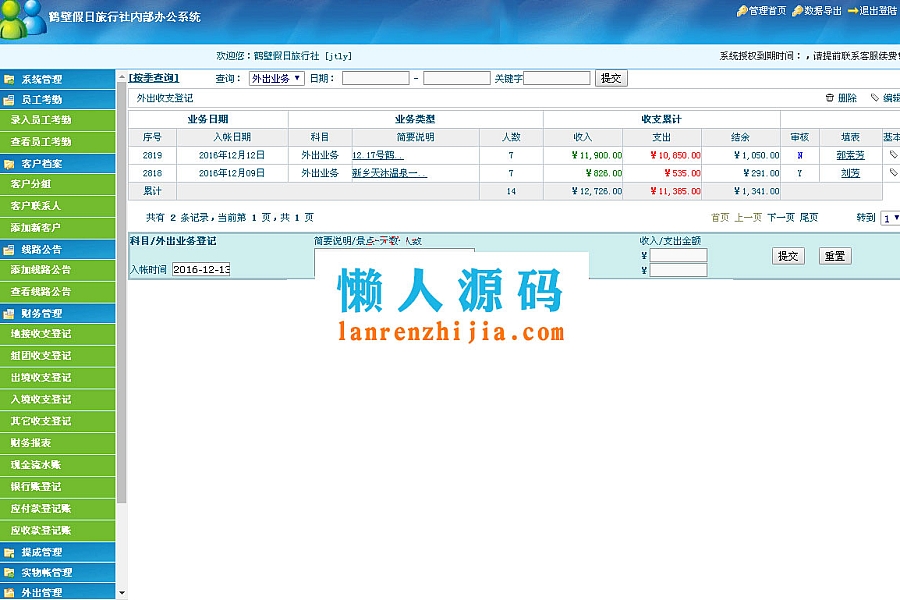900x600 pixels.
Task: Click the 退出登陆 arrow icon
Action: [x=852, y=11]
